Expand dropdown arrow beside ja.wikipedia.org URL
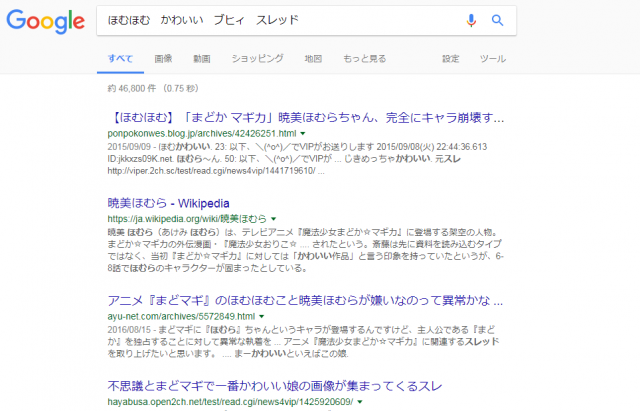640x411 pixels. tap(273, 219)
